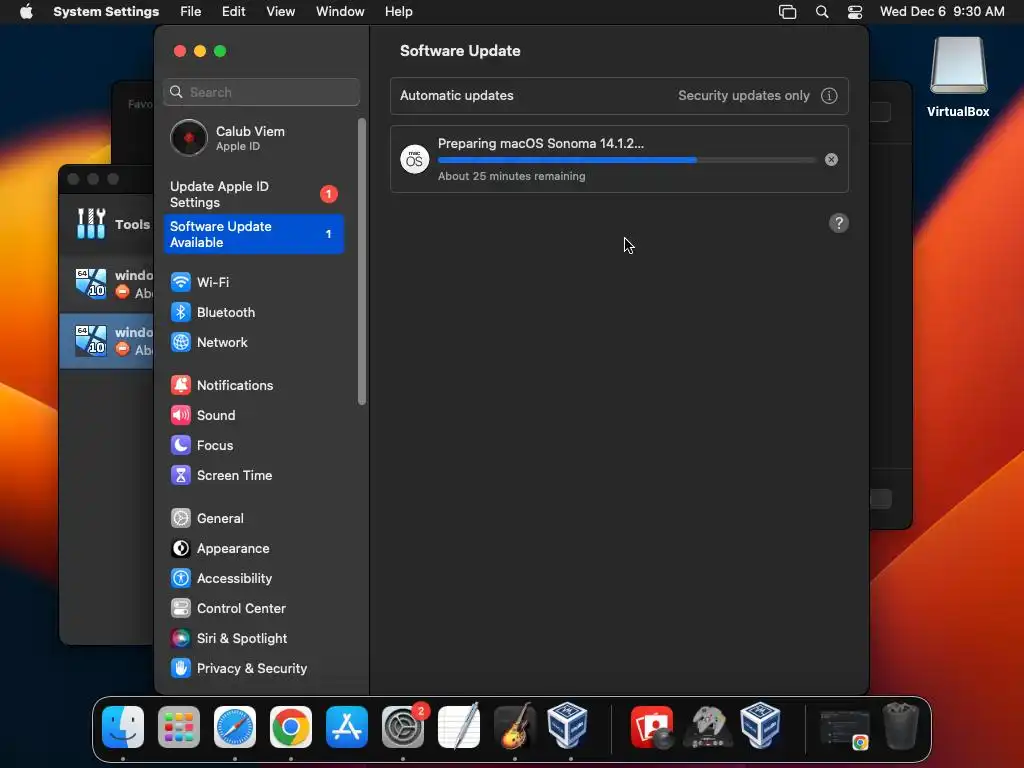Click System Settings icon in Dock
The image size is (1024, 768).
click(403, 727)
